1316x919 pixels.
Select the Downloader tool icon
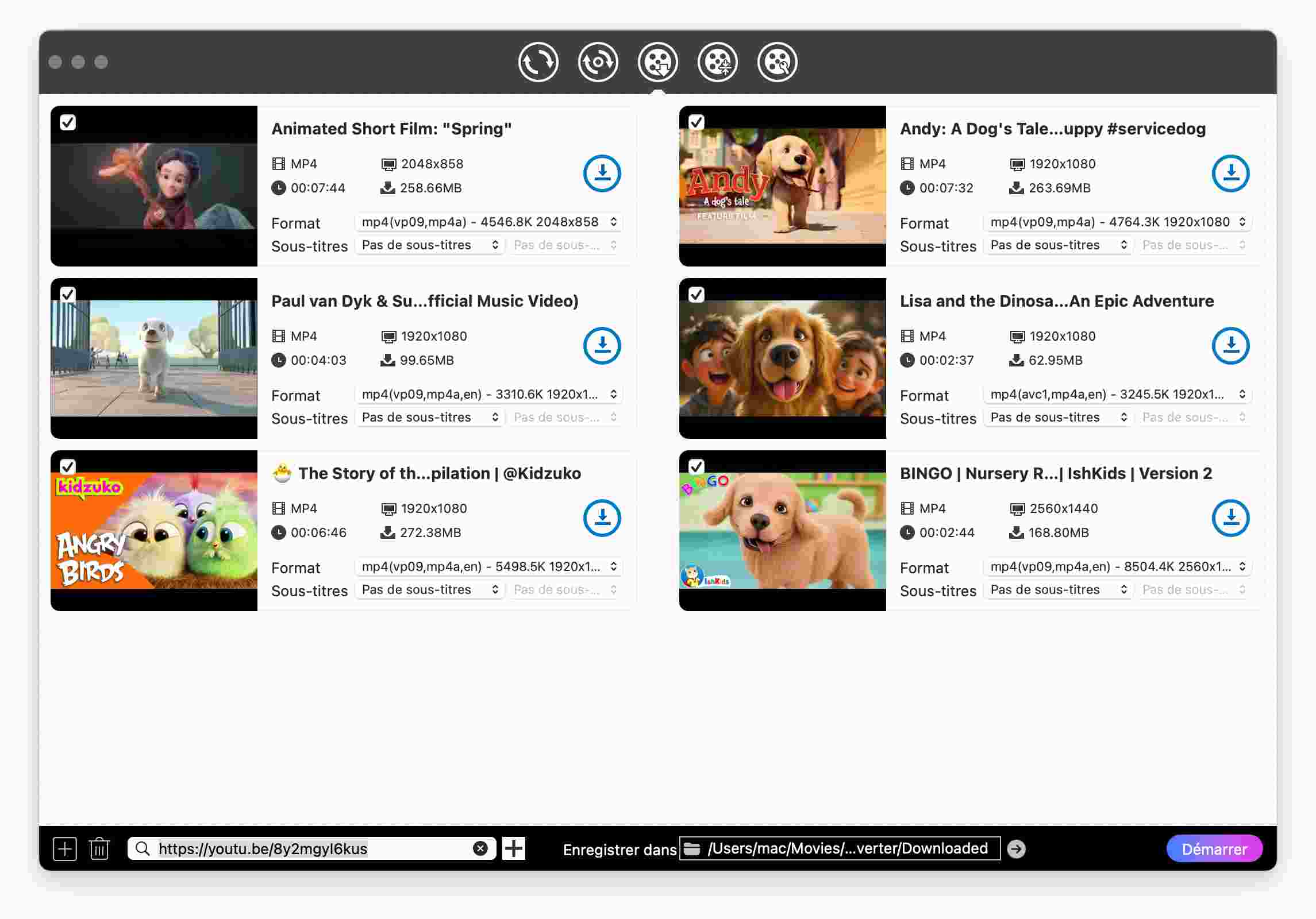657,62
